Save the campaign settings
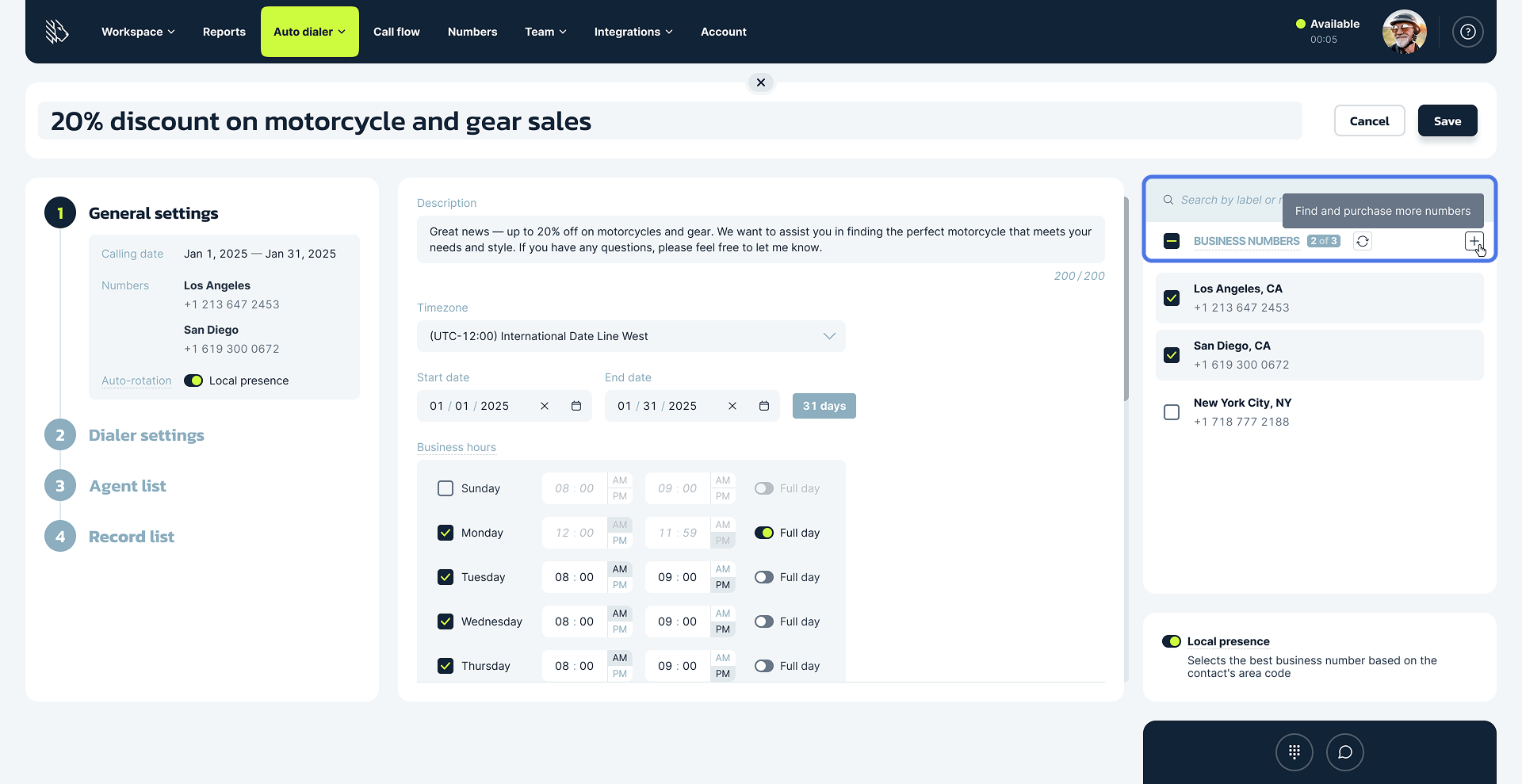Viewport: 1522px width, 784px height. pyautogui.click(x=1447, y=121)
